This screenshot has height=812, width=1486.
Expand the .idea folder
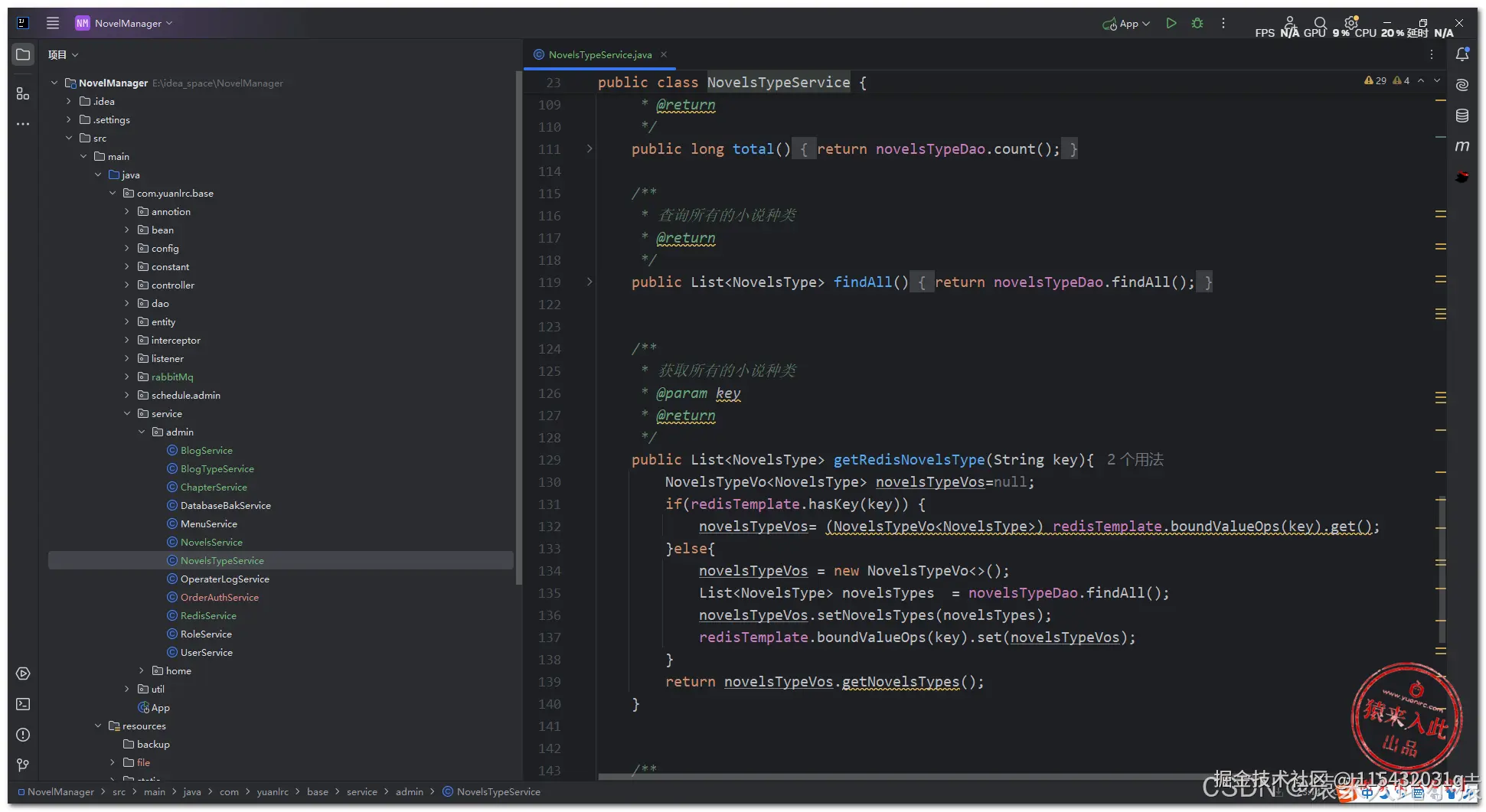[x=69, y=101]
